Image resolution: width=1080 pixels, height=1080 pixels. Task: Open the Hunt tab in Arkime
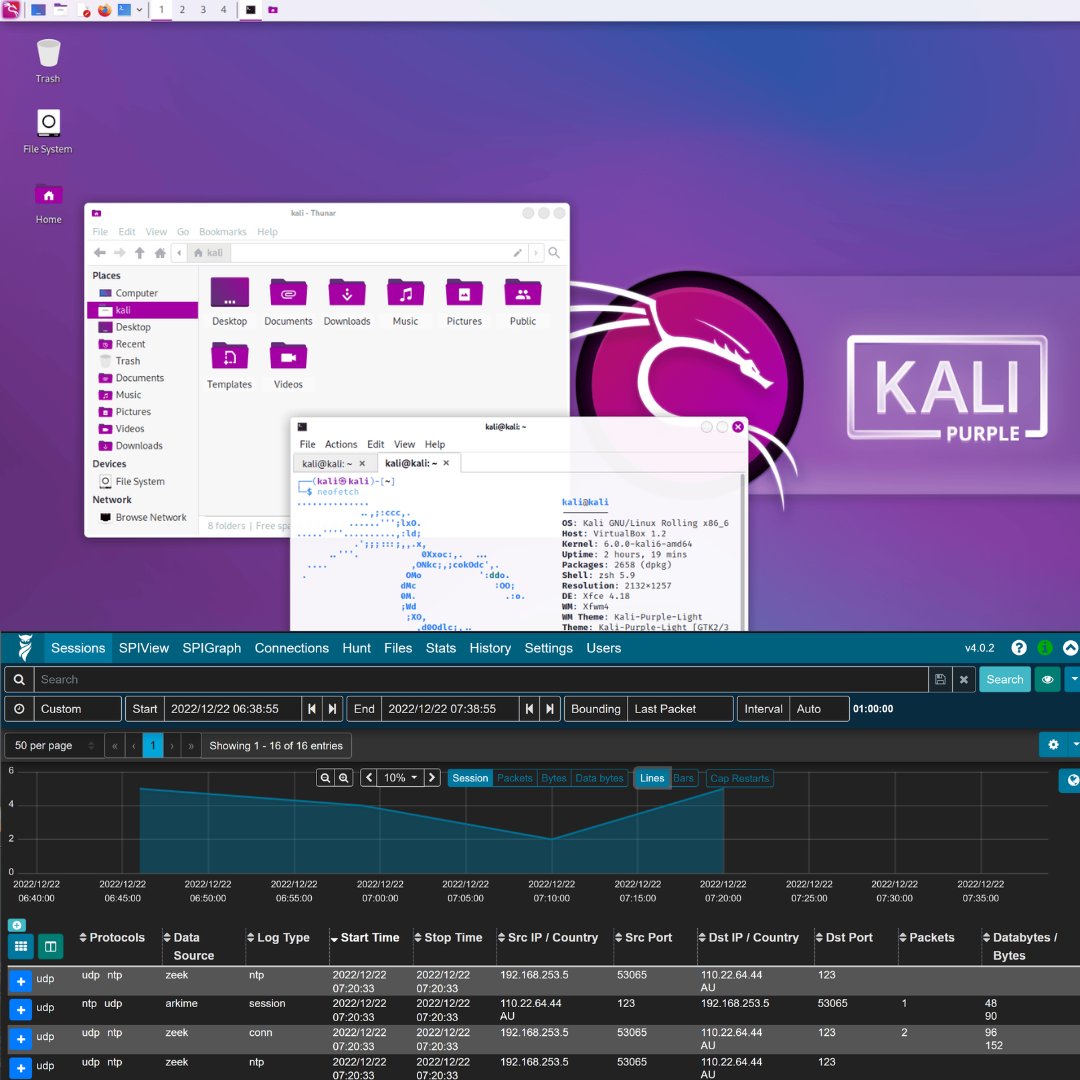(x=356, y=648)
